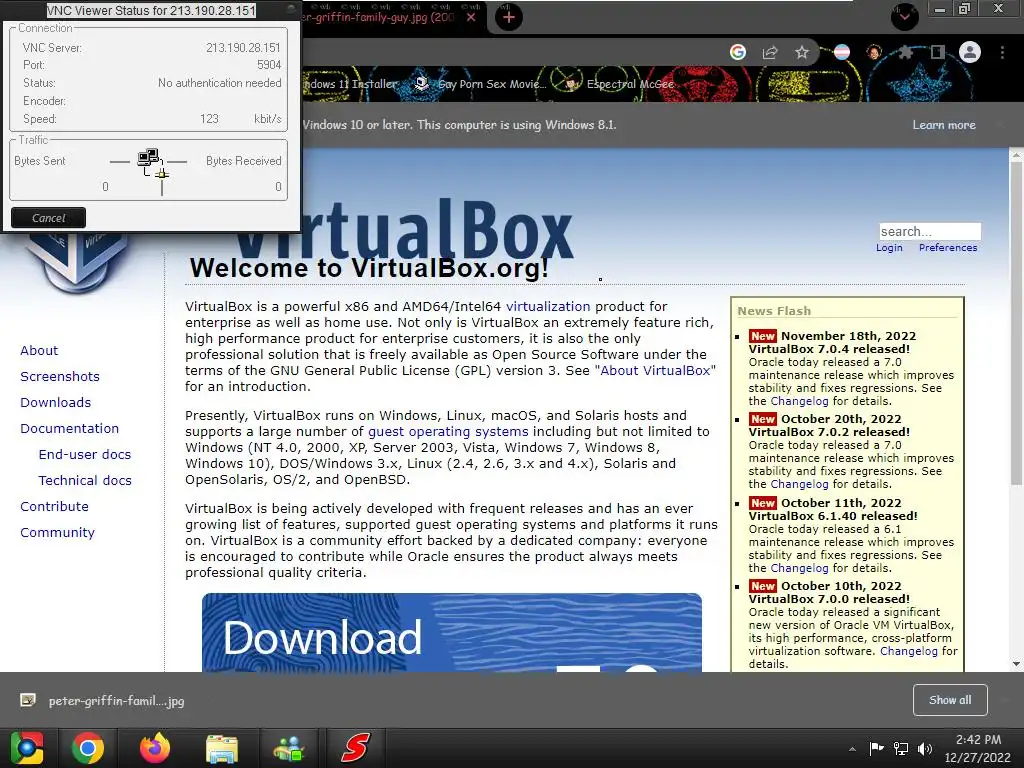Open the Chrome profile avatar

[x=970, y=52]
